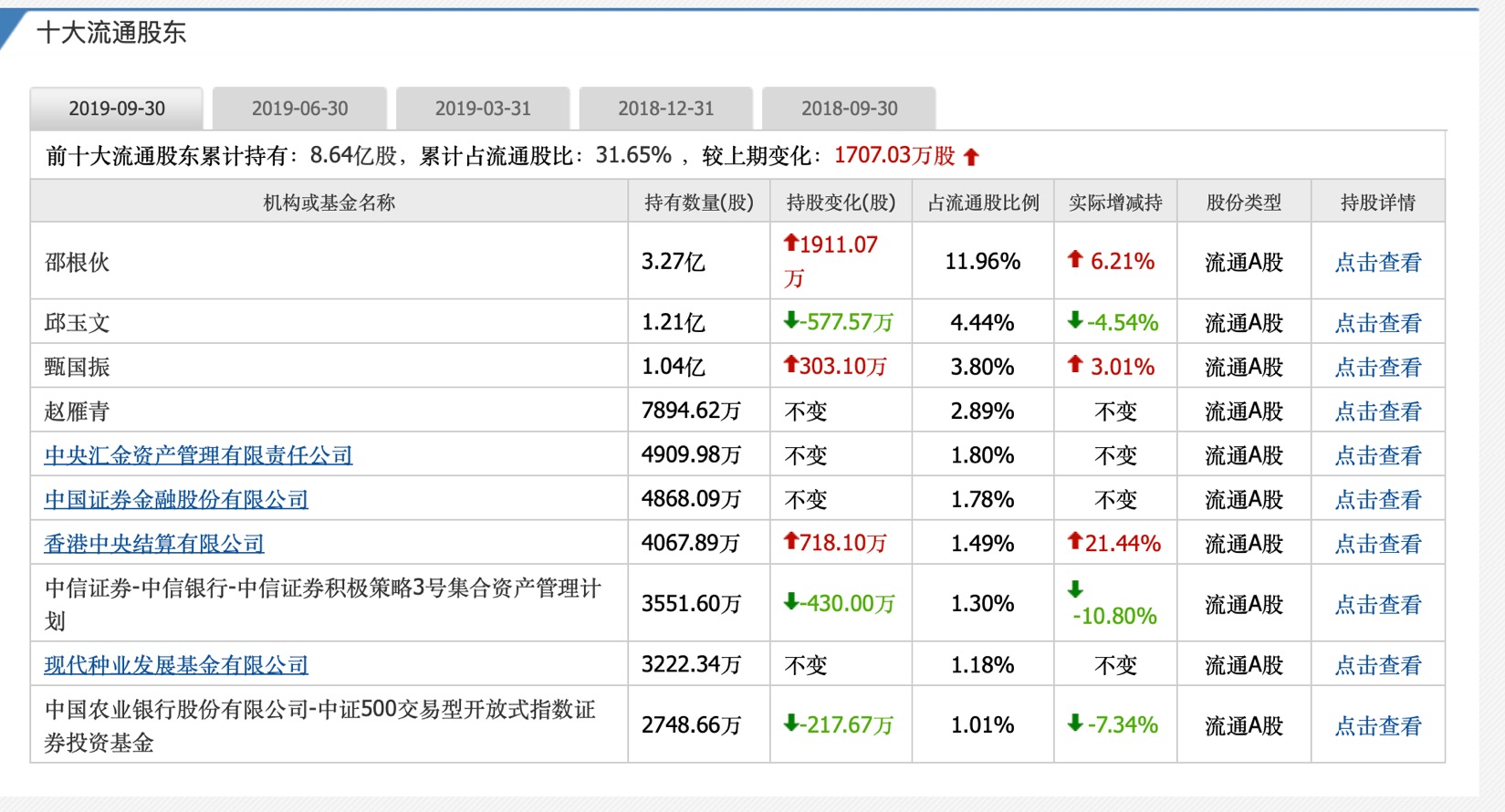1505x812 pixels.
Task: Open 中央汇金资产管理有限责任公司 link
Action: click(x=198, y=455)
